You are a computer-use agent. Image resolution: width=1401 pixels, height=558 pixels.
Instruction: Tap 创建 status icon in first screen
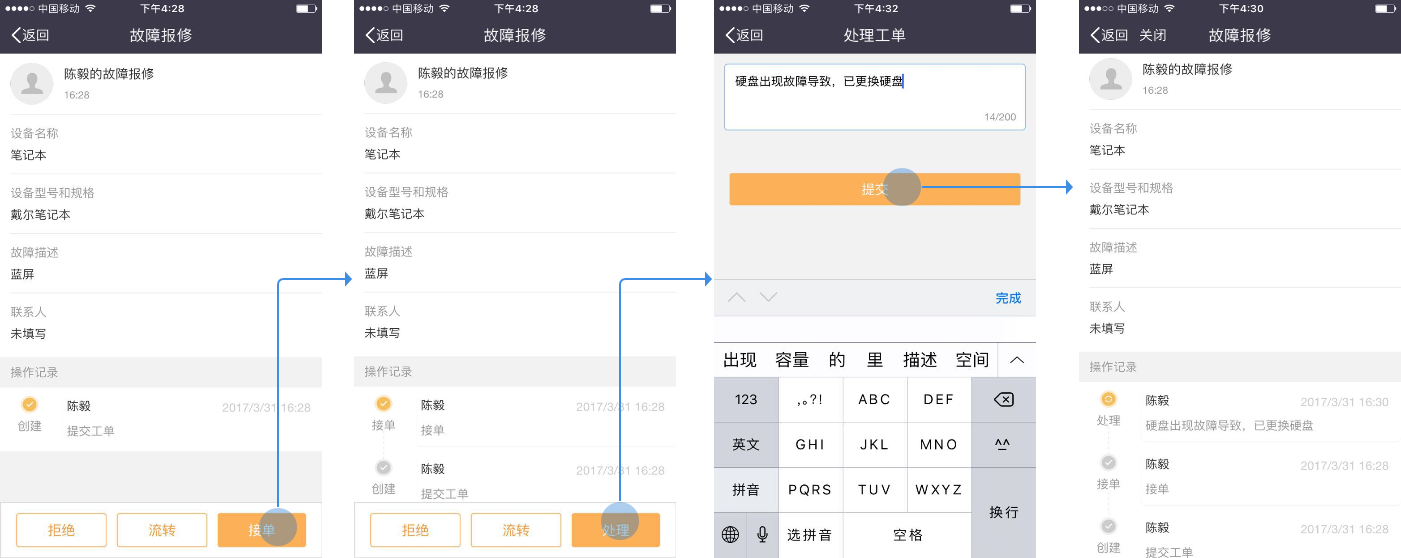coord(30,405)
